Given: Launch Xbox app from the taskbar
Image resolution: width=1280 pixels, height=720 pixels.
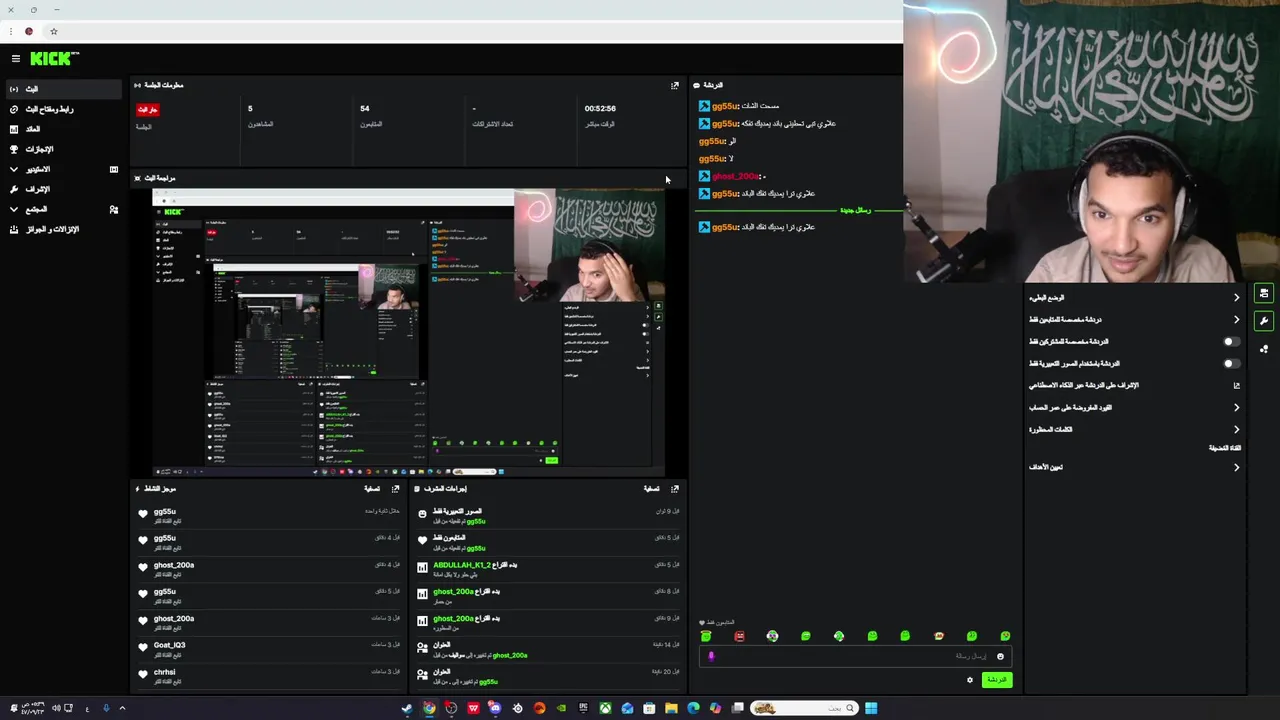Looking at the screenshot, I should pyautogui.click(x=605, y=708).
